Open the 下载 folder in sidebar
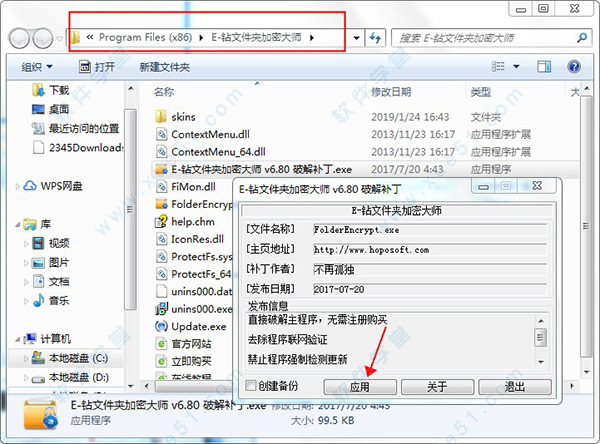The width and height of the screenshot is (600, 444). pyautogui.click(x=51, y=90)
